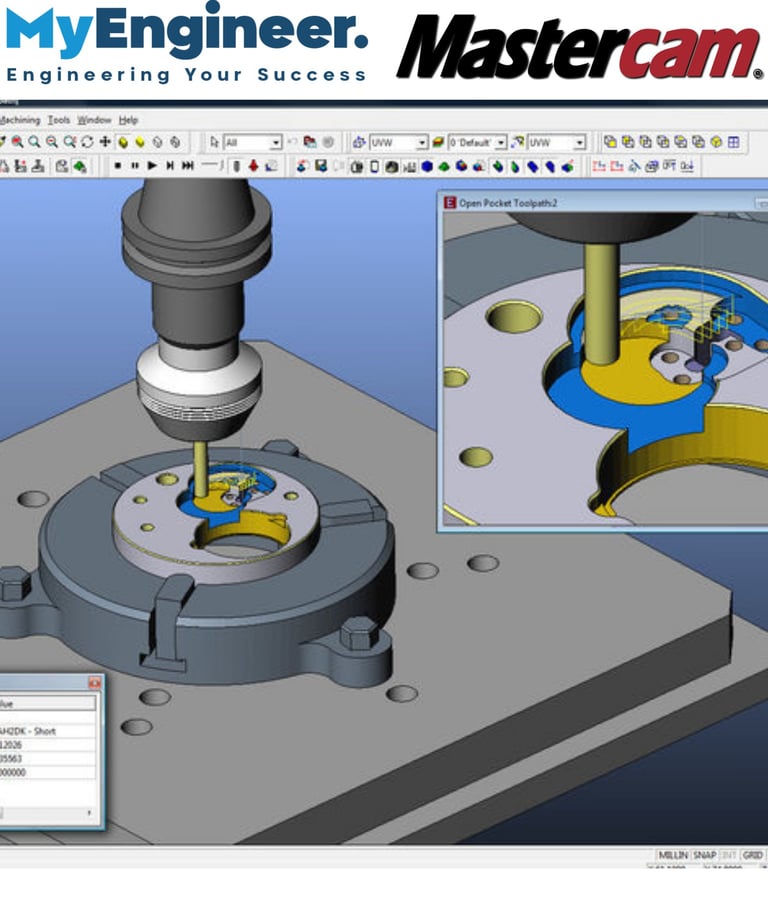Select the value row ending '000000'

(47, 772)
